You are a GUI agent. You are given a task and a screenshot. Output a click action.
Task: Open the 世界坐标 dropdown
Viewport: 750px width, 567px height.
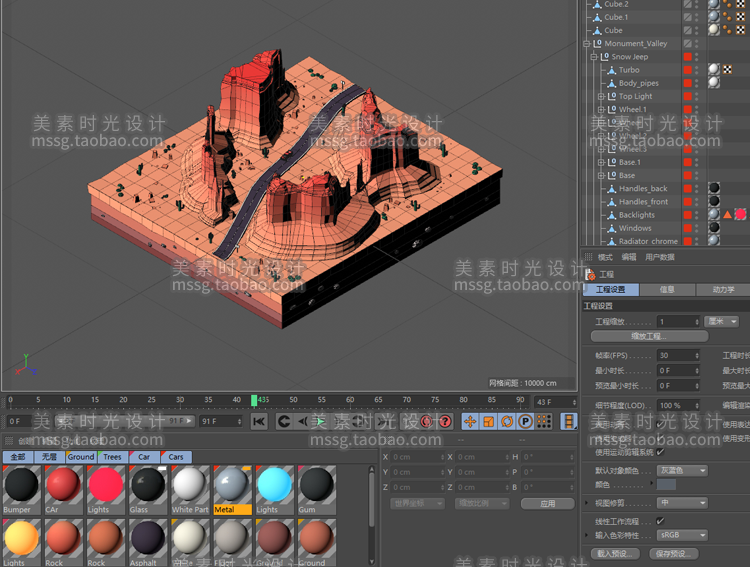tap(418, 503)
